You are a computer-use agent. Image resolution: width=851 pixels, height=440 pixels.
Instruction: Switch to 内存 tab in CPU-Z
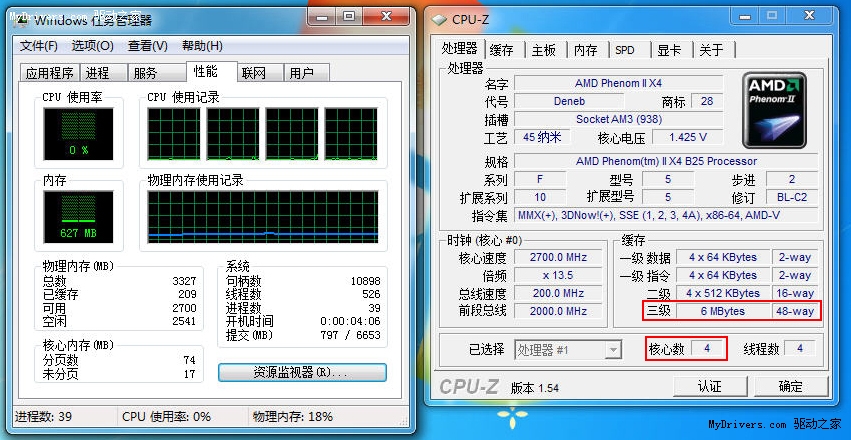pos(586,50)
